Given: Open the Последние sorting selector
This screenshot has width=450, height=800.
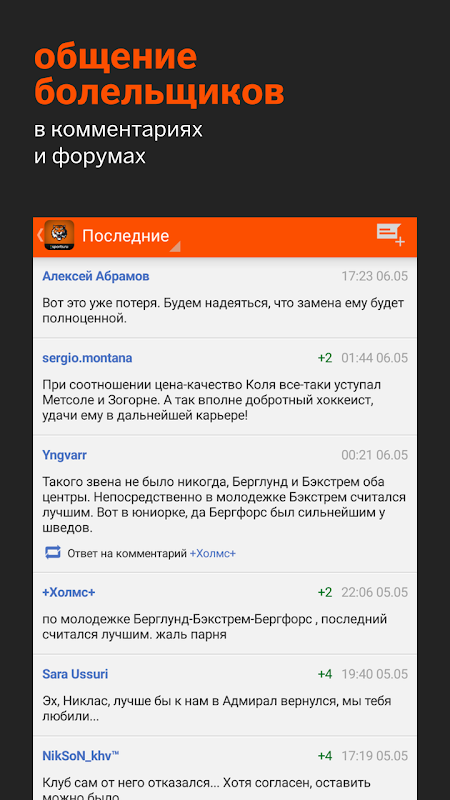Looking at the screenshot, I should pos(126,236).
